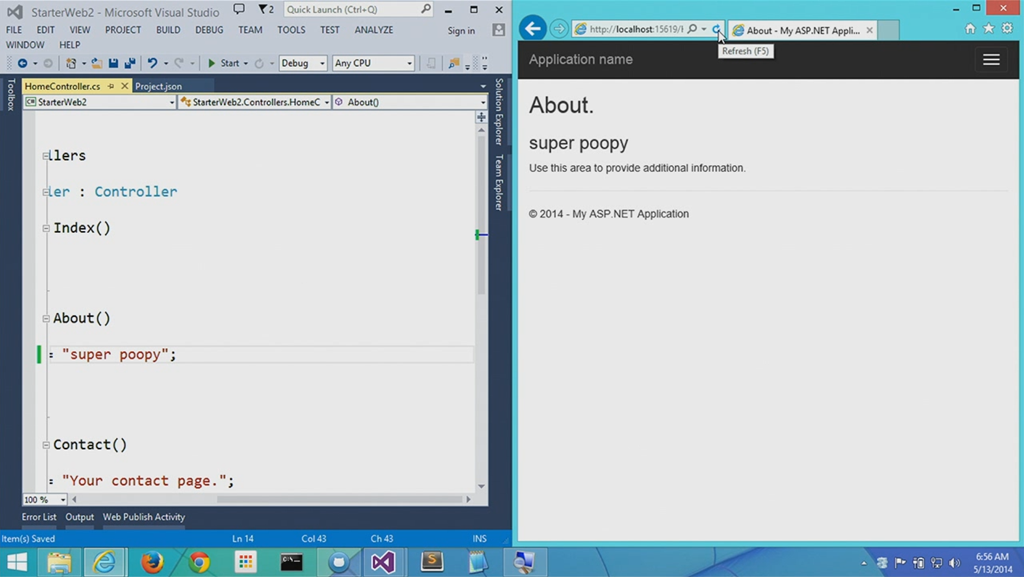Close the HomeController.cs tab
This screenshot has height=577, width=1024.
tap(124, 86)
